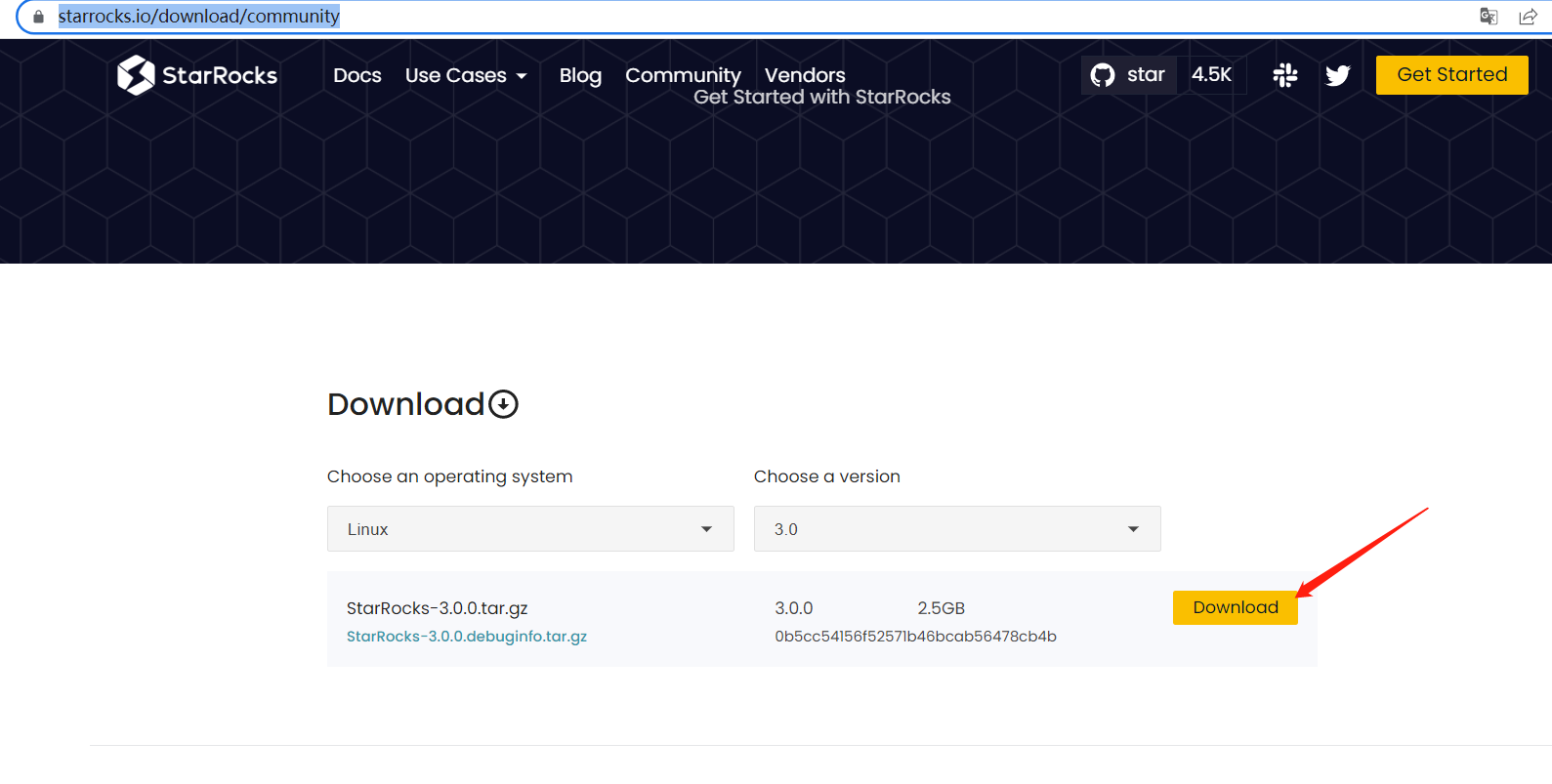Open the StarRocks-3.0.0.debuginfo.tar.gz link

pyautogui.click(x=467, y=636)
